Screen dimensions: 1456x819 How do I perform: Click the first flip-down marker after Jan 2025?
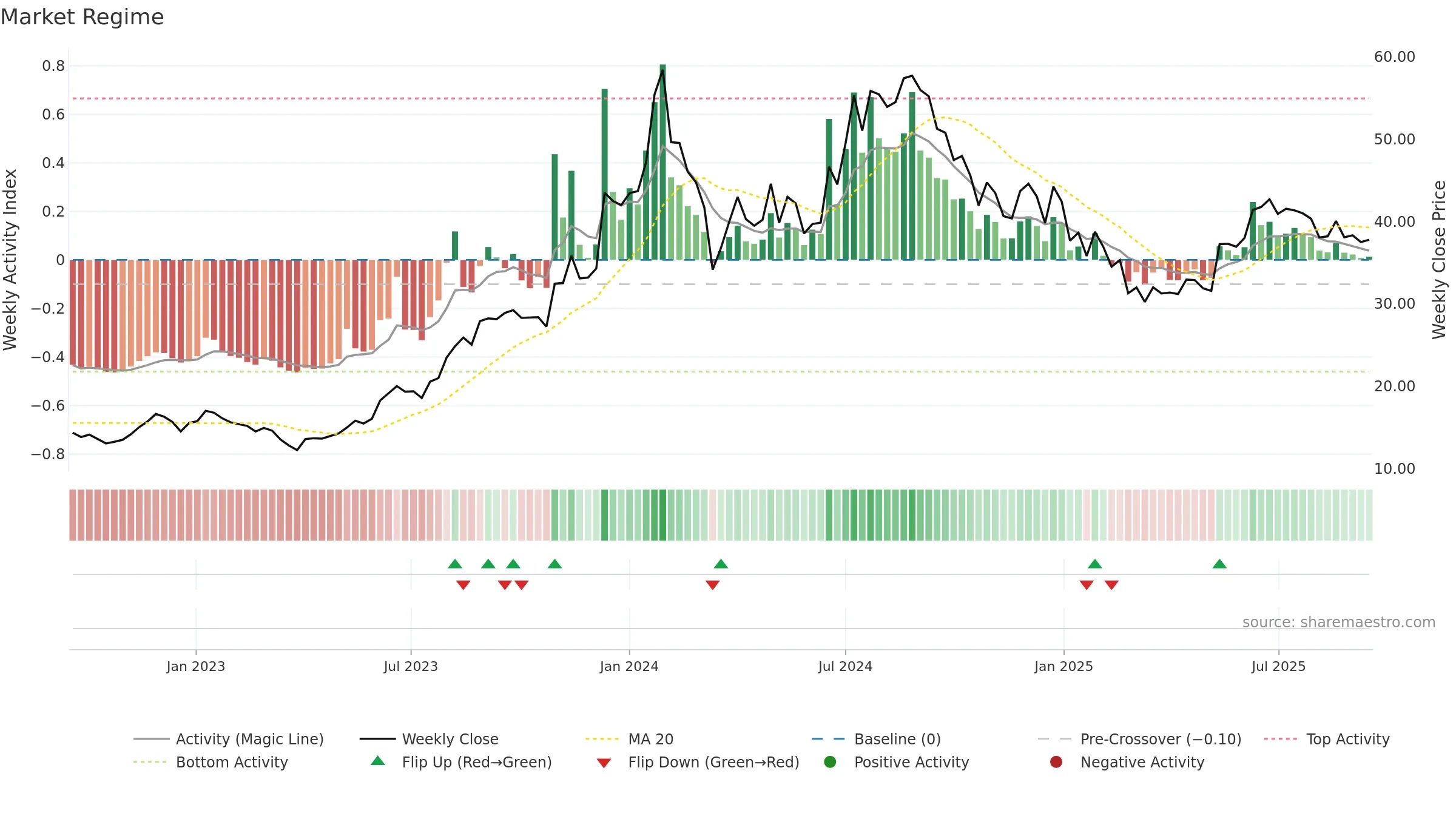(x=1087, y=585)
